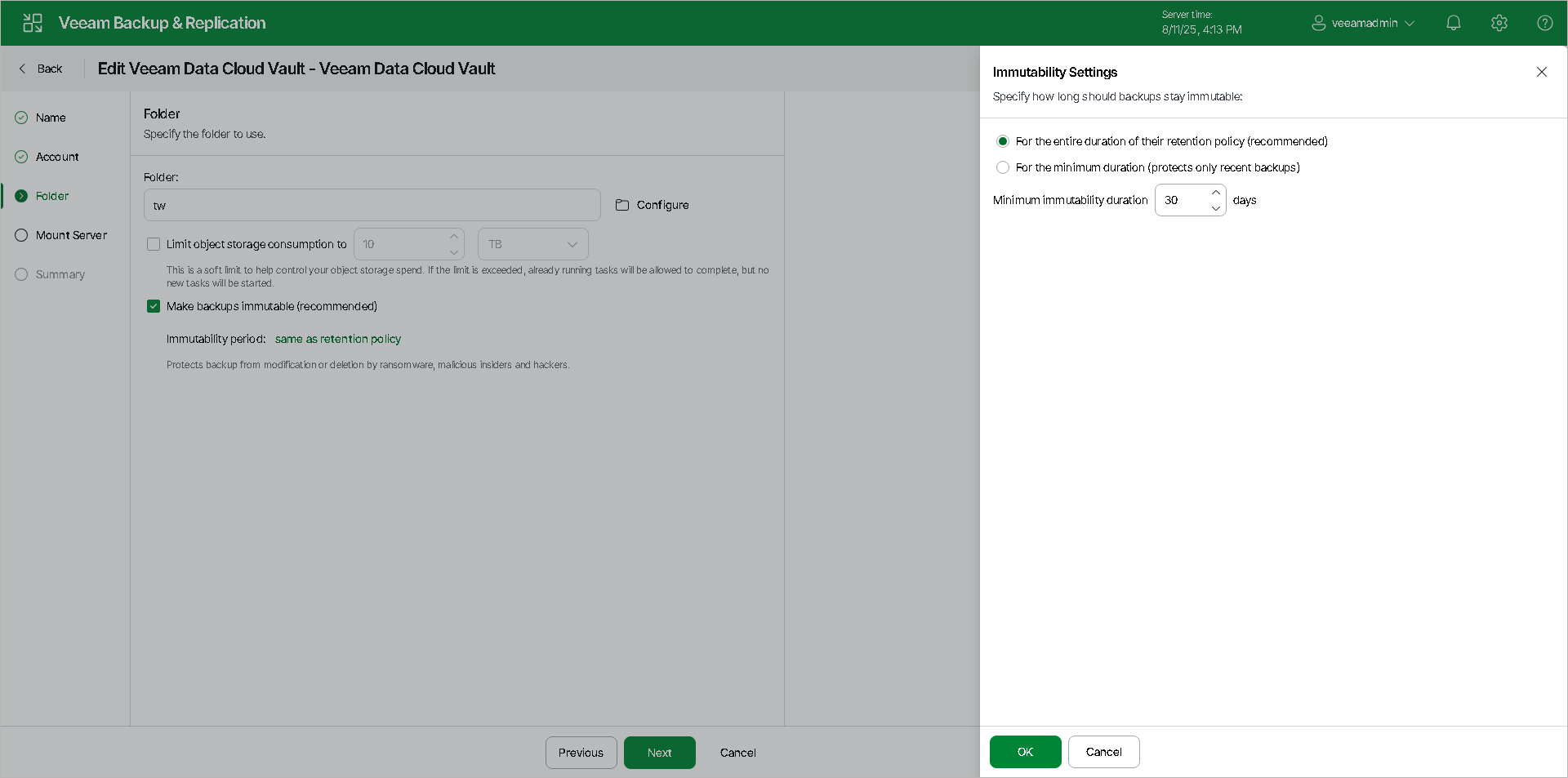Open the notifications bell
The width and height of the screenshot is (1568, 778).
(x=1454, y=23)
